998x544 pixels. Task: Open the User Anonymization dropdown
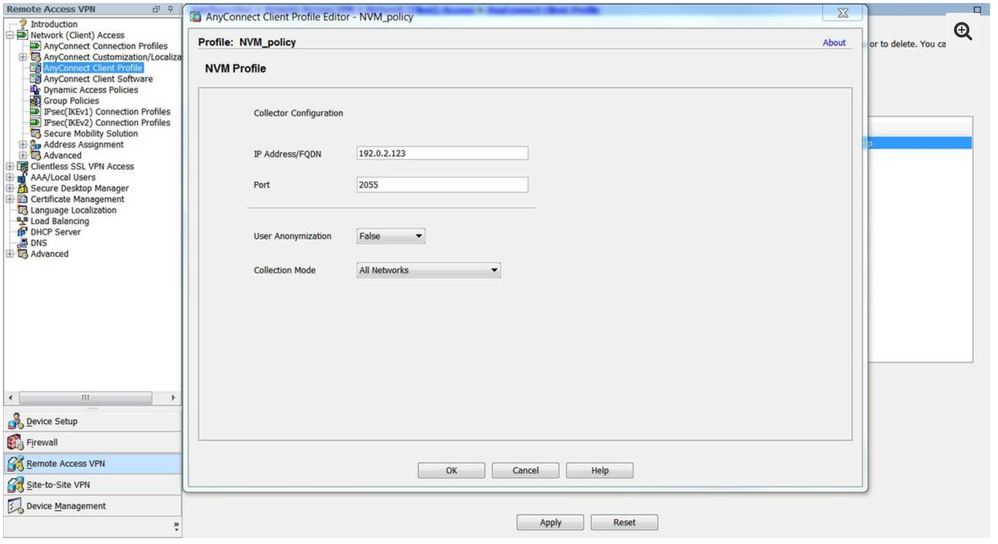point(391,236)
